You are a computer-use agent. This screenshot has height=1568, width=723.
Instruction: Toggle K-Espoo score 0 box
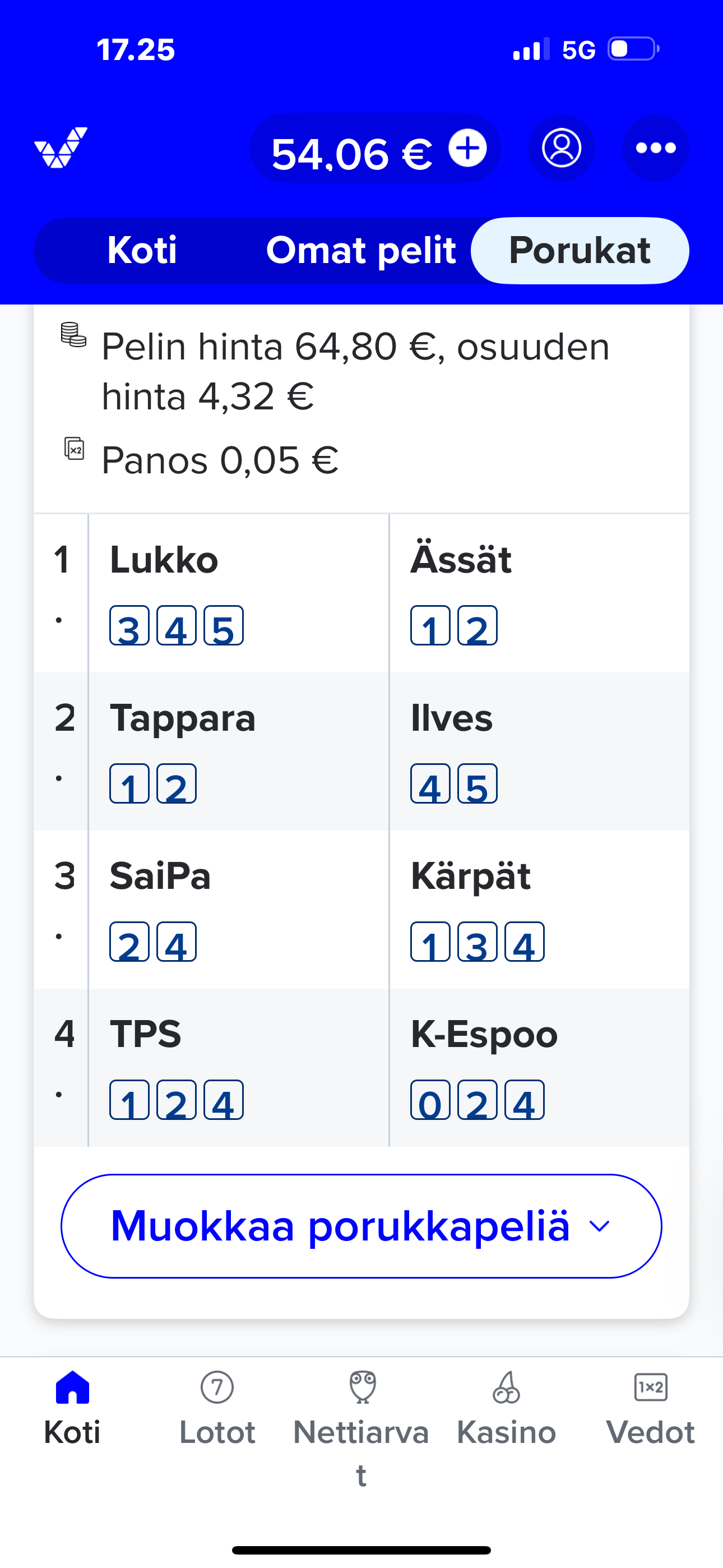430,1100
